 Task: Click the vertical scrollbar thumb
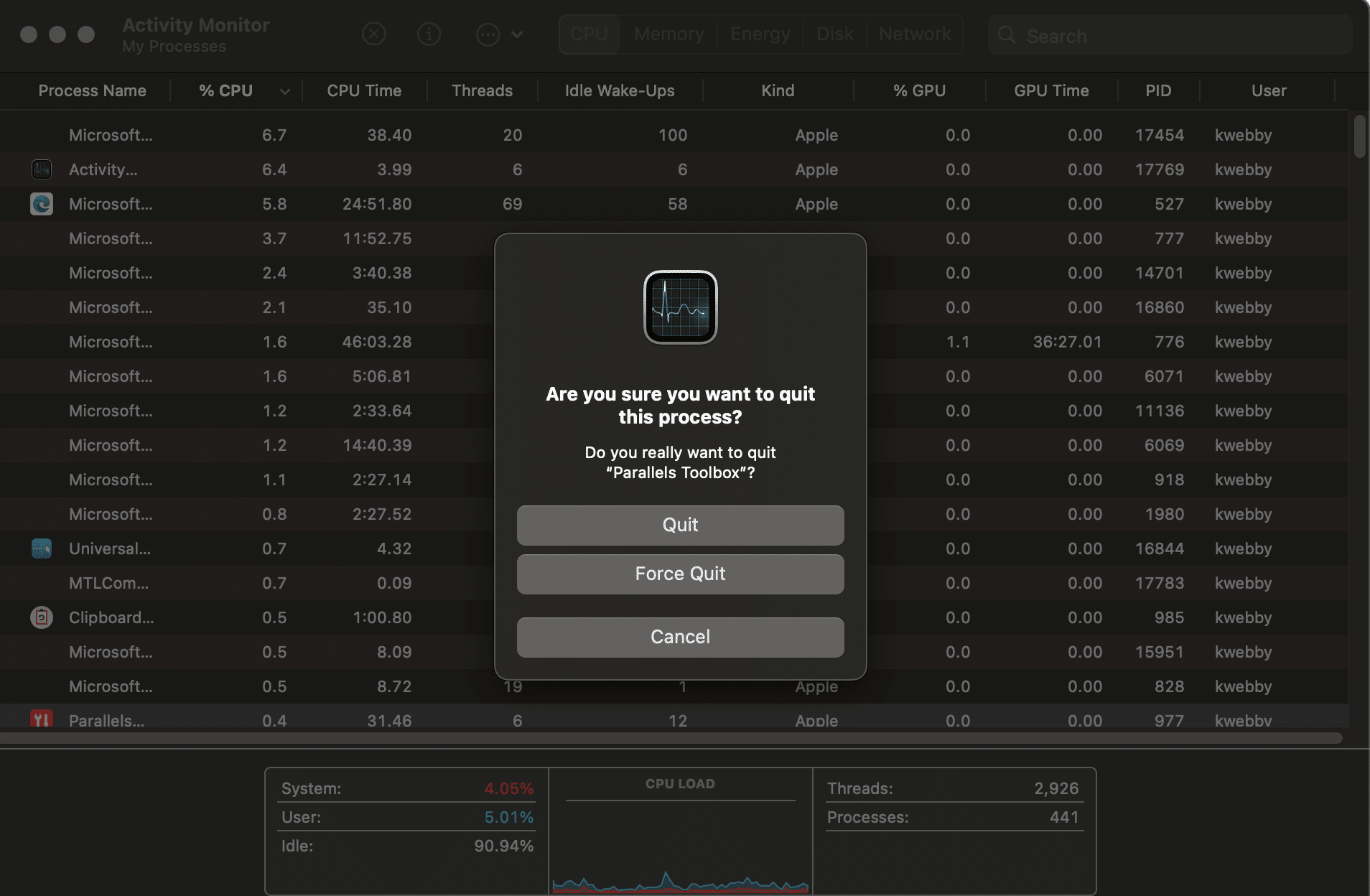pos(1359,136)
